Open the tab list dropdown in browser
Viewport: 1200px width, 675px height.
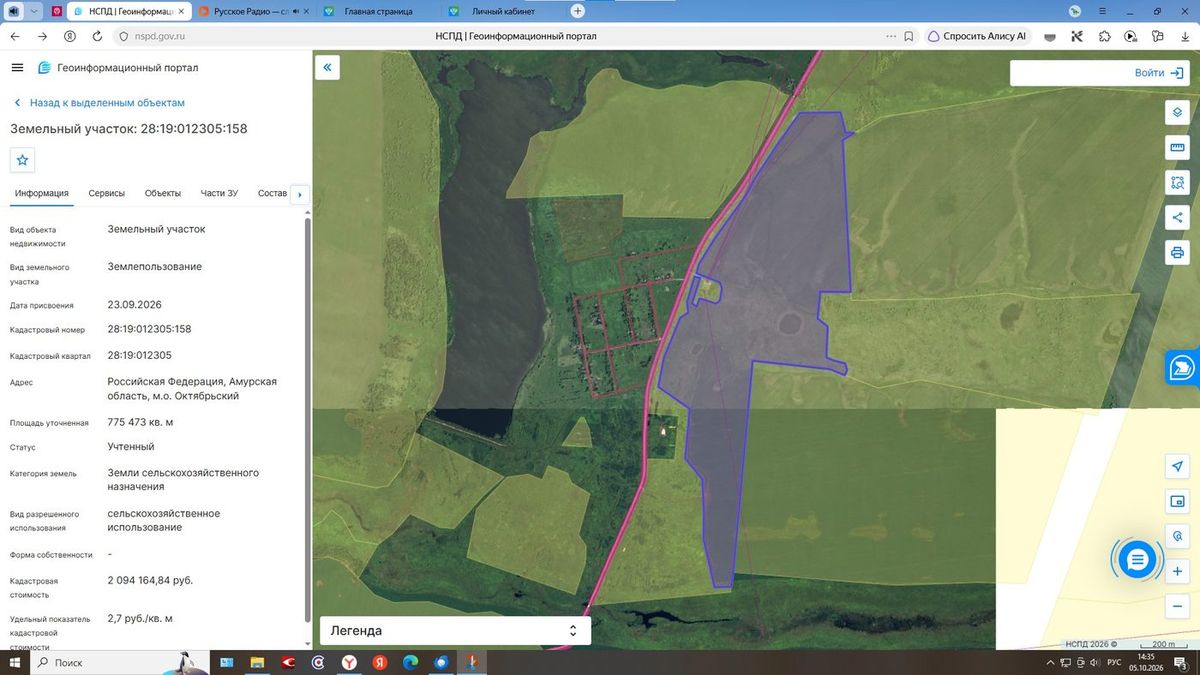pyautogui.click(x=35, y=11)
